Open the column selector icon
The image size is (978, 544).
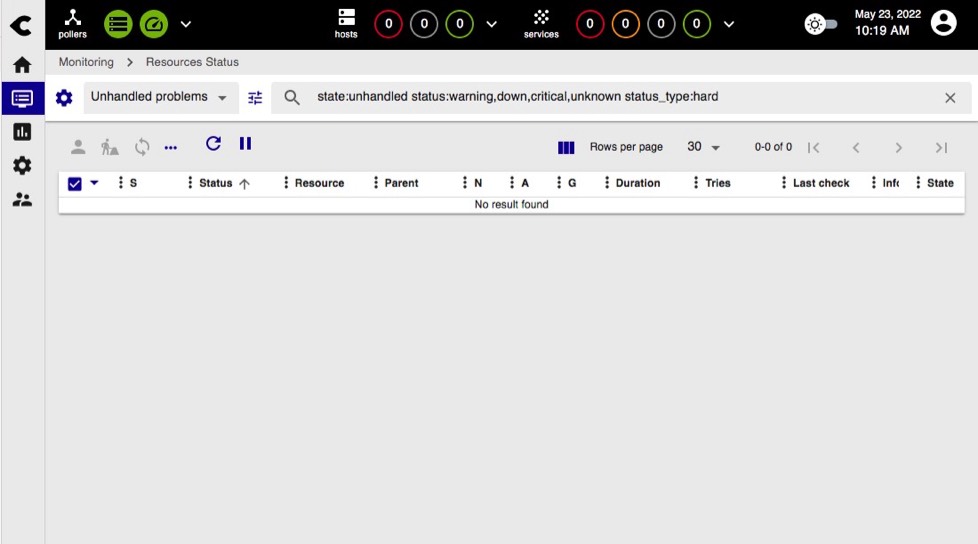click(566, 147)
